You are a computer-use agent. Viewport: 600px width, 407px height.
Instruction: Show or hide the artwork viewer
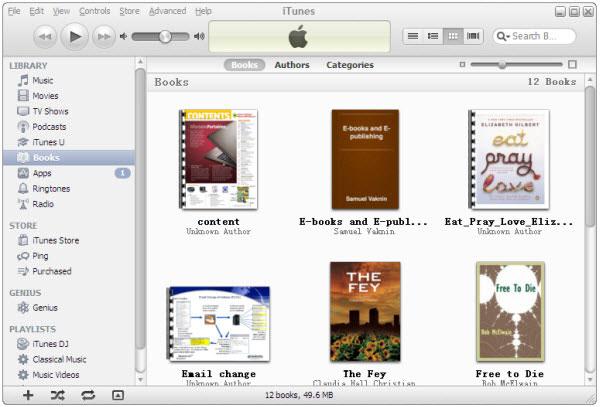(x=117, y=395)
